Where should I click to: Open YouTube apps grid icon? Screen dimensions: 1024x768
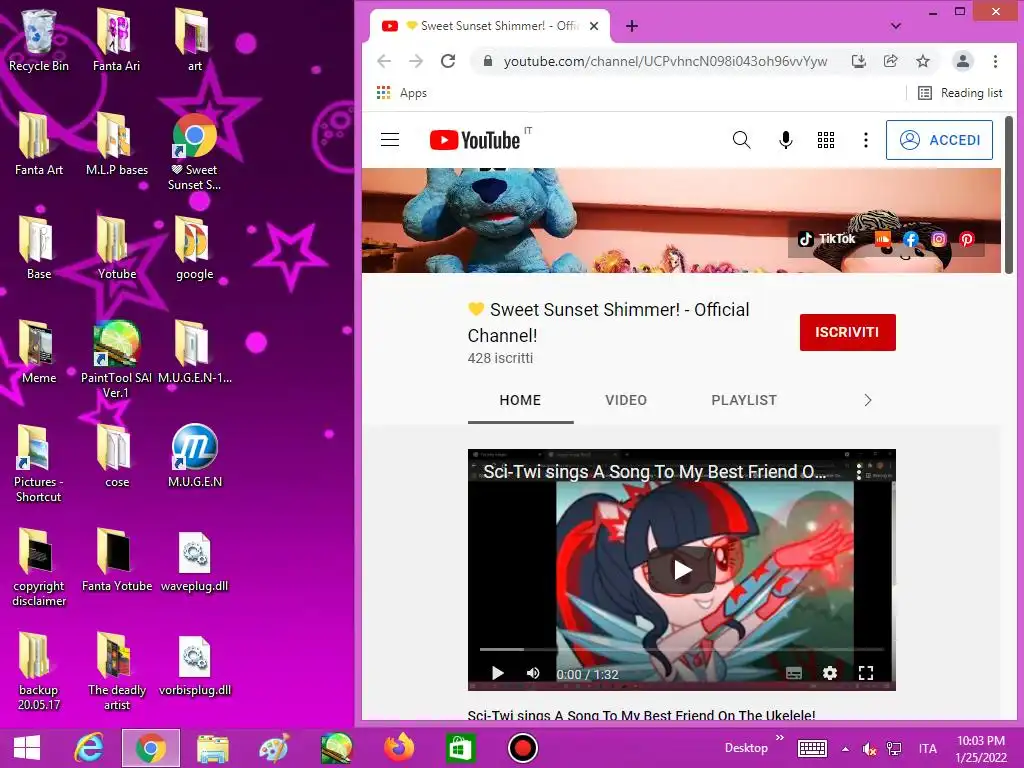(x=826, y=140)
